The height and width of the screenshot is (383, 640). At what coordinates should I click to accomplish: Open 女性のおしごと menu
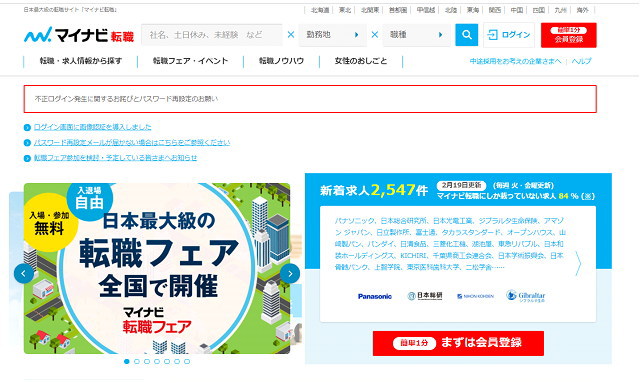pyautogui.click(x=361, y=61)
